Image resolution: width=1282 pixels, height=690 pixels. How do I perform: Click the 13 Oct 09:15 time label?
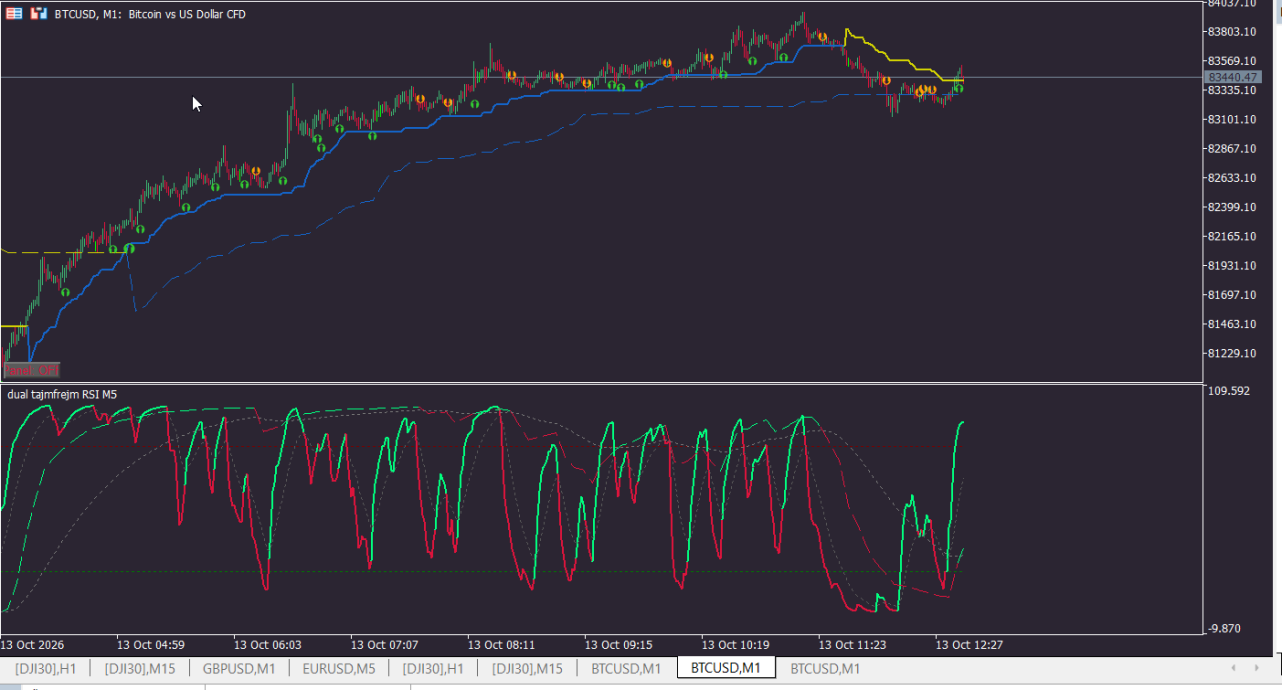point(619,645)
